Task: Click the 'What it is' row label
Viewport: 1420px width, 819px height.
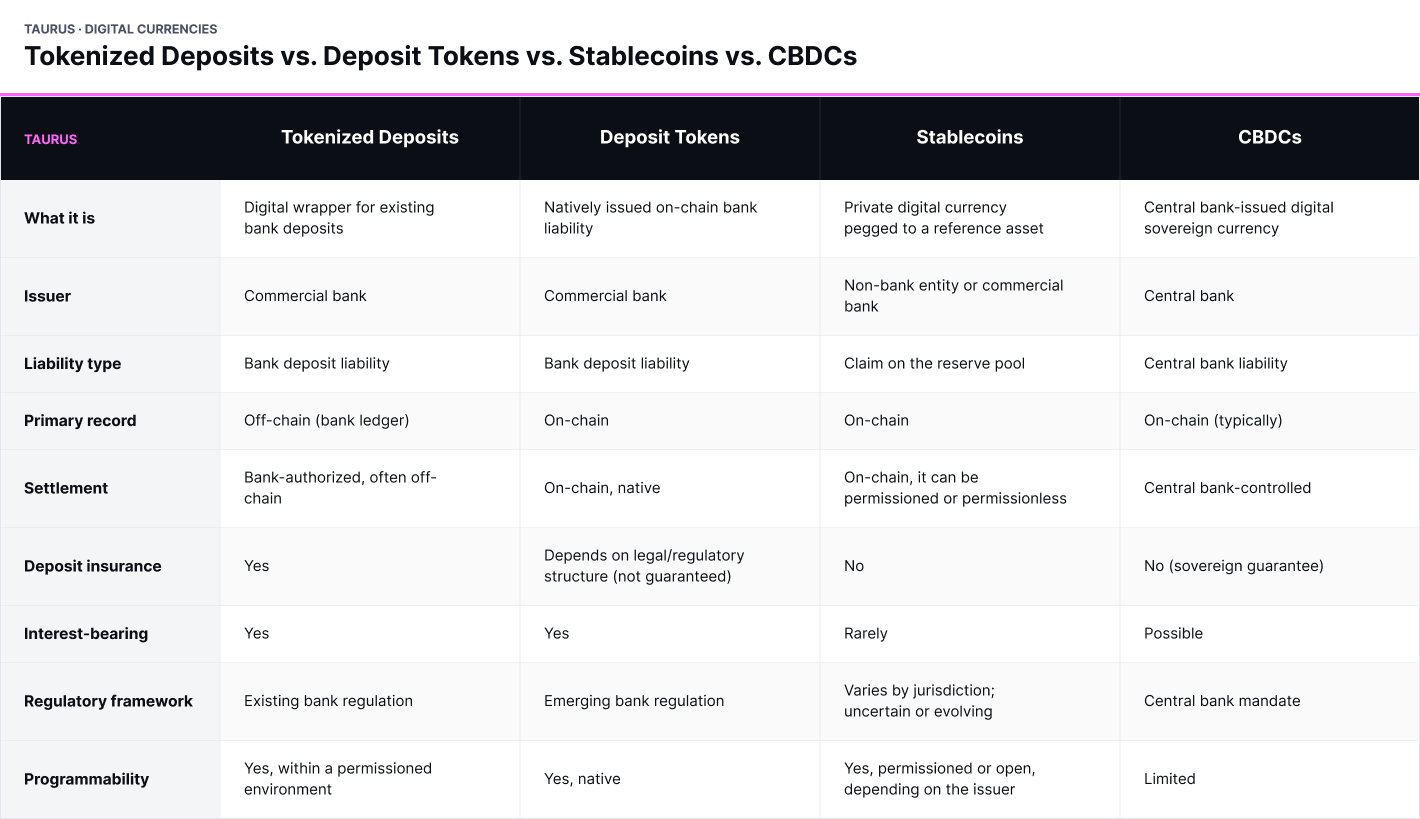Action: 59,218
